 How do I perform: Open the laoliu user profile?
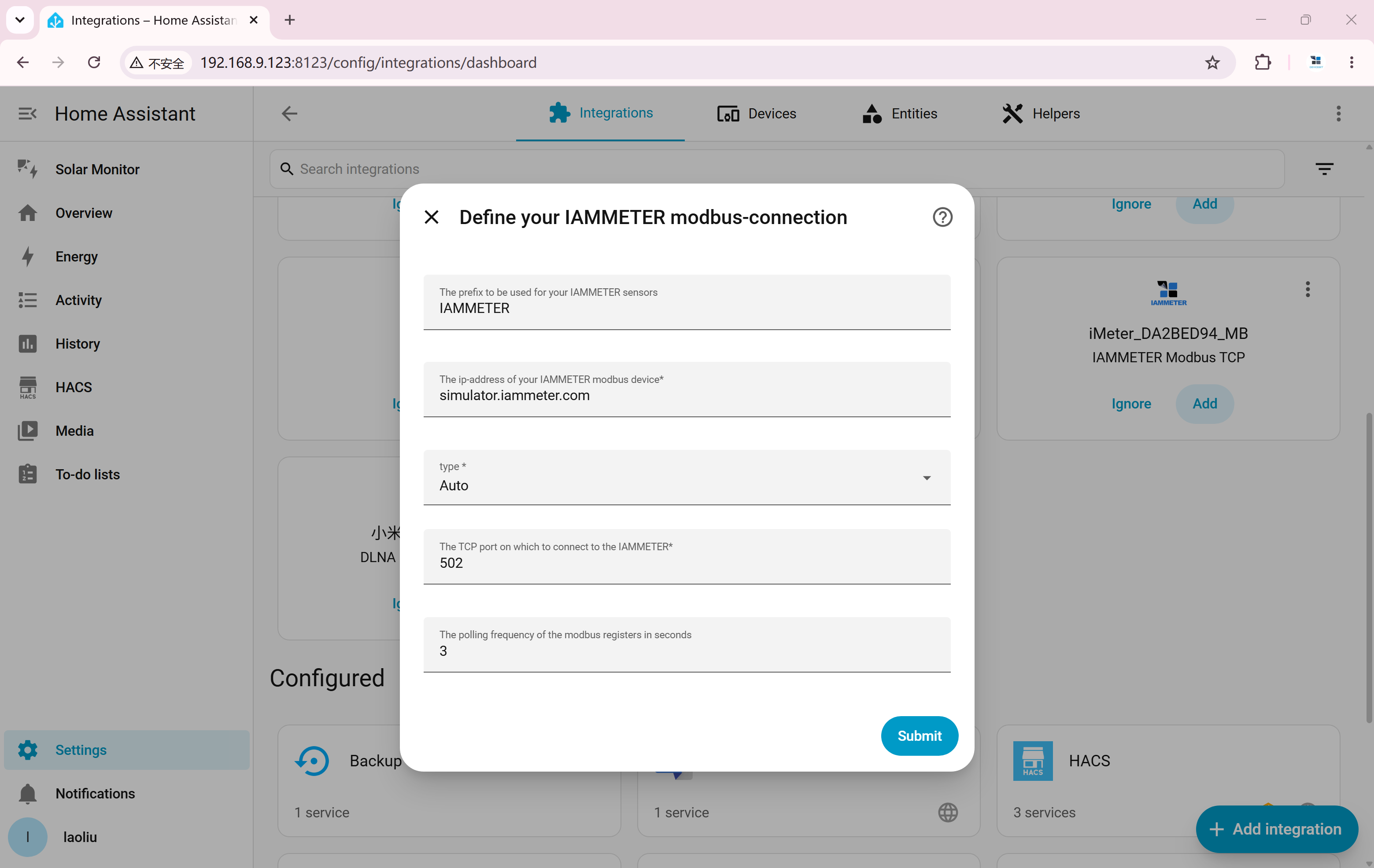tap(127, 837)
